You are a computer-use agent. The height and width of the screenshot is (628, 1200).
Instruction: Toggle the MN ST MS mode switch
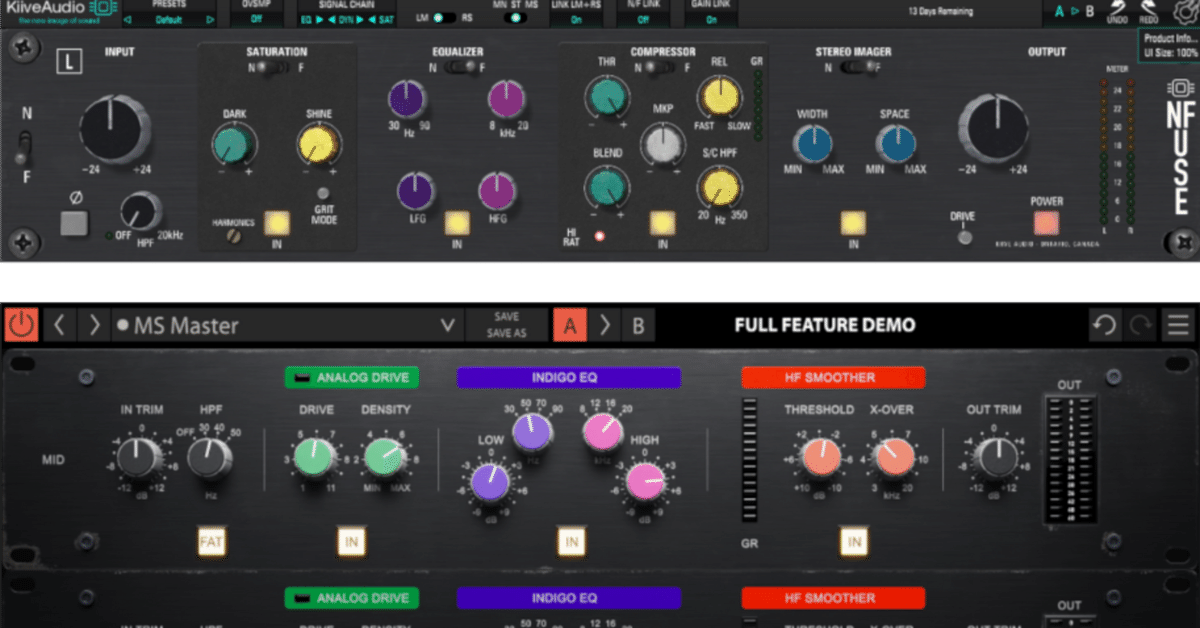pos(516,18)
